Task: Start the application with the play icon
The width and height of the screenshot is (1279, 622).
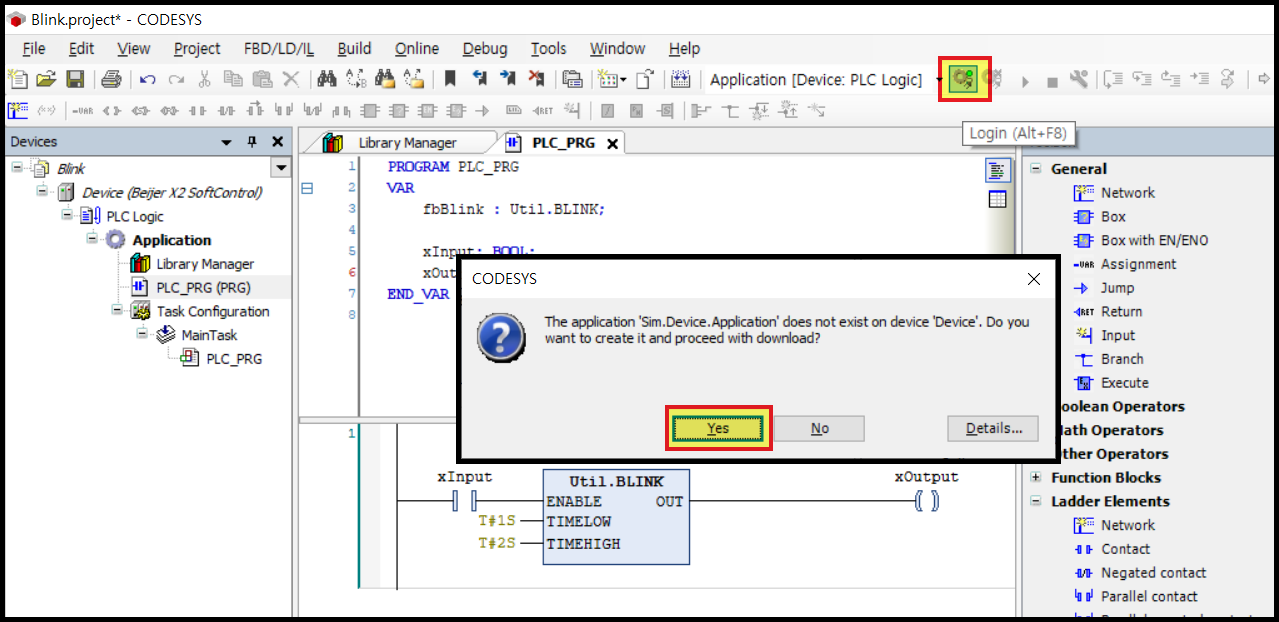Action: click(1025, 81)
